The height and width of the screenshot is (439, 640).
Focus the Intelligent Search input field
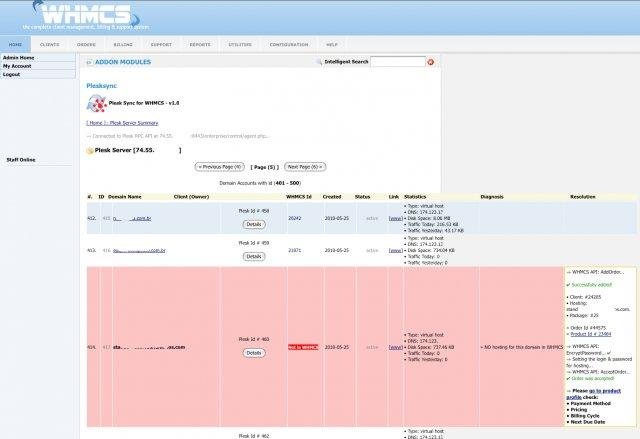tap(398, 62)
